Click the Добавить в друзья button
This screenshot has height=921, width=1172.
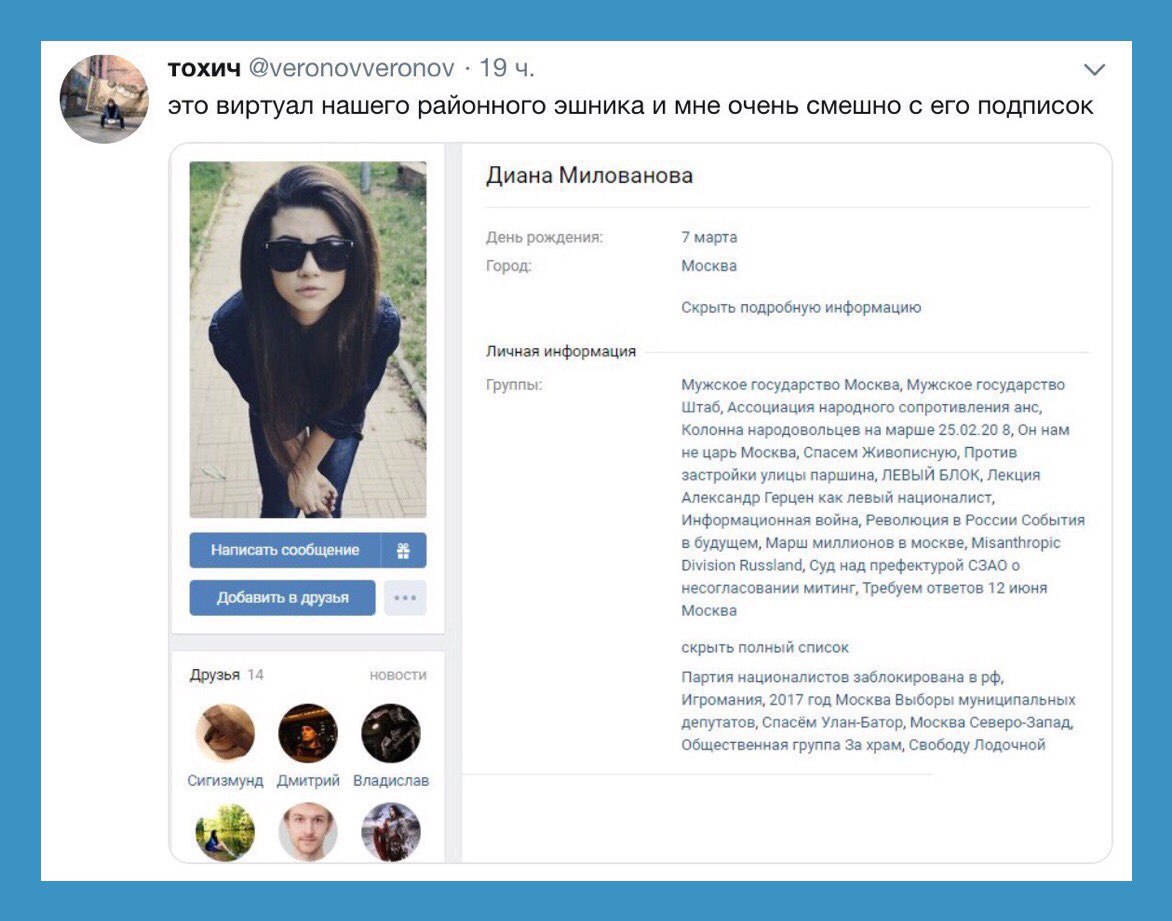(283, 598)
